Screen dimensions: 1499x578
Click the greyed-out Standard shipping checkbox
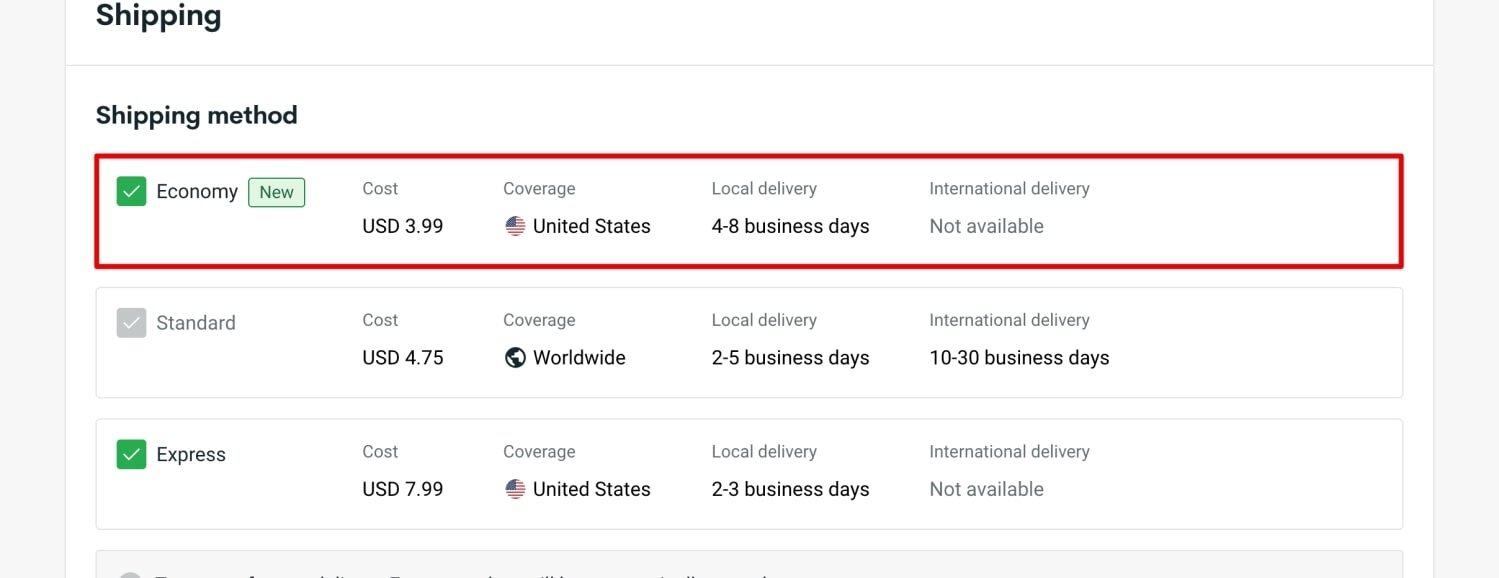click(x=131, y=323)
